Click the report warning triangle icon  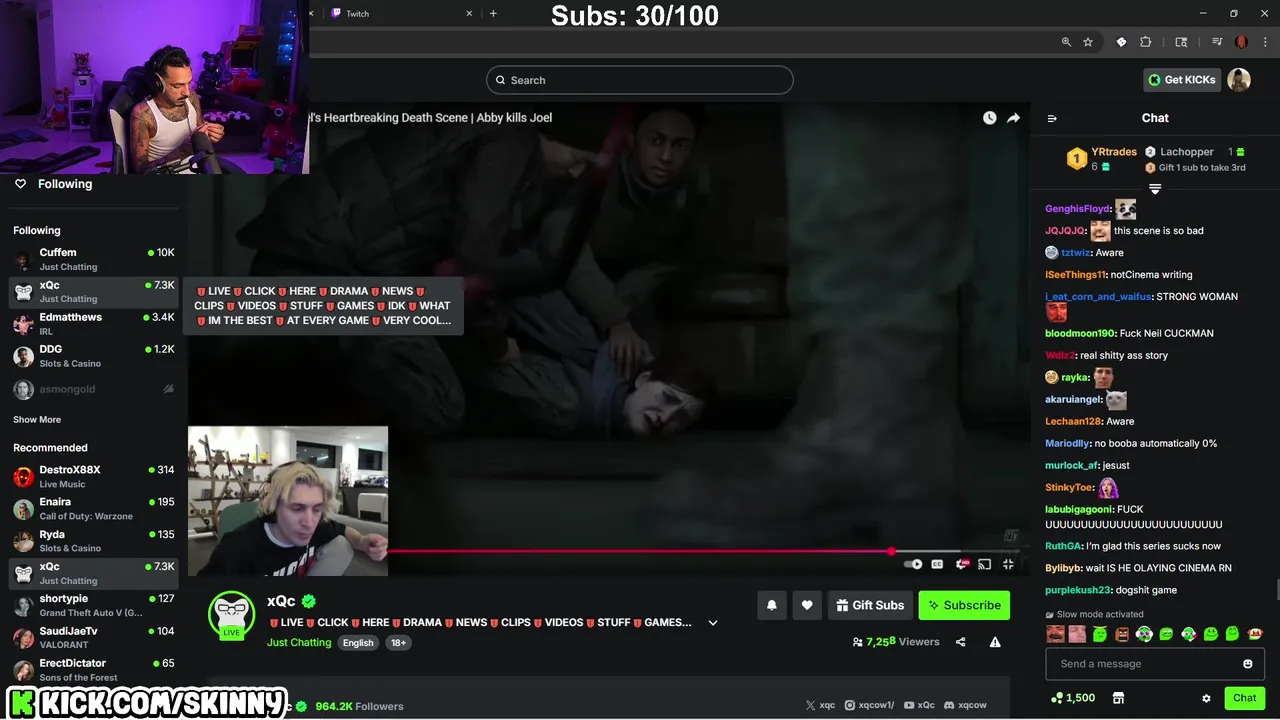[x=995, y=642]
